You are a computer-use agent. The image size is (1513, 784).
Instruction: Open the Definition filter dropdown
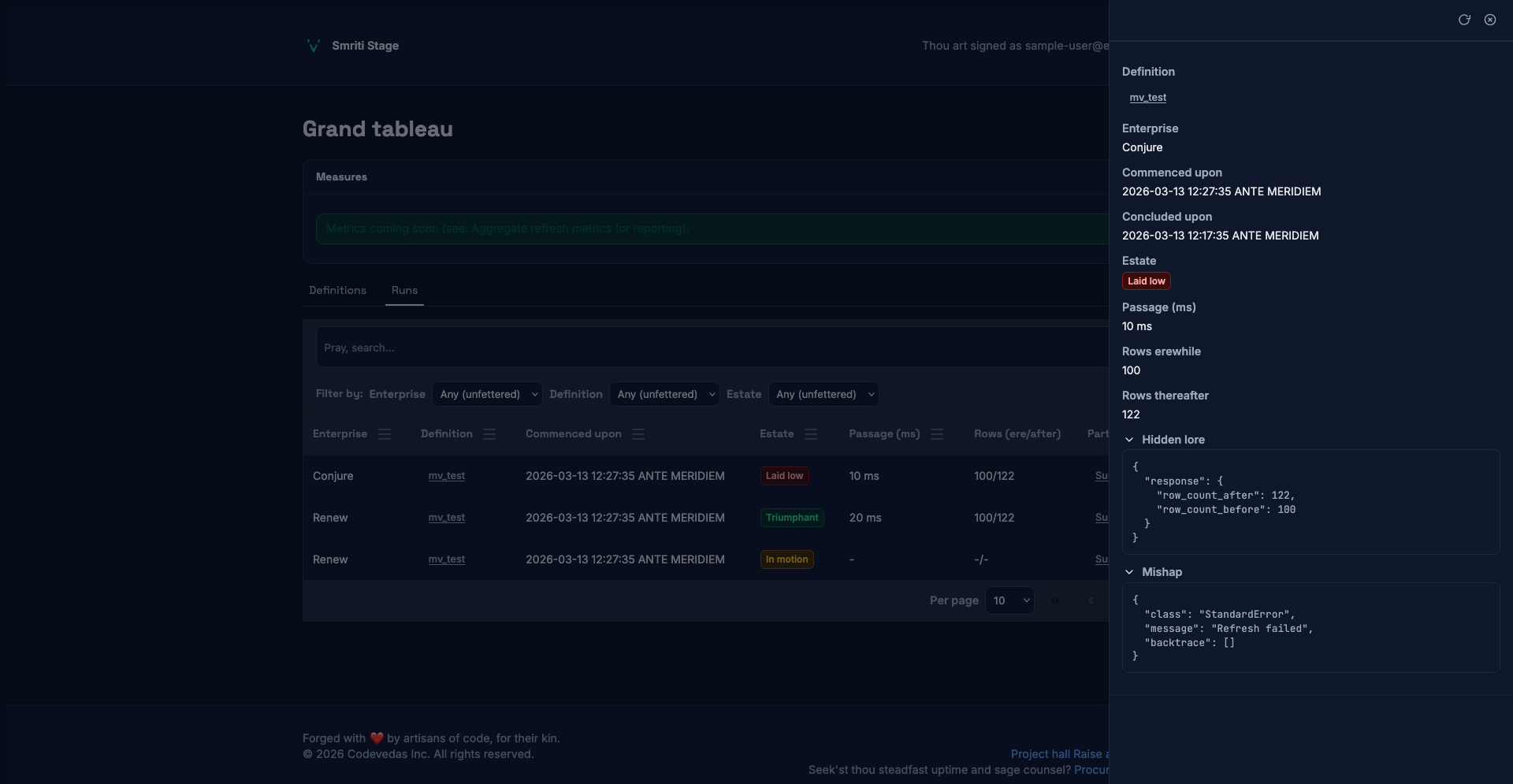coord(664,394)
